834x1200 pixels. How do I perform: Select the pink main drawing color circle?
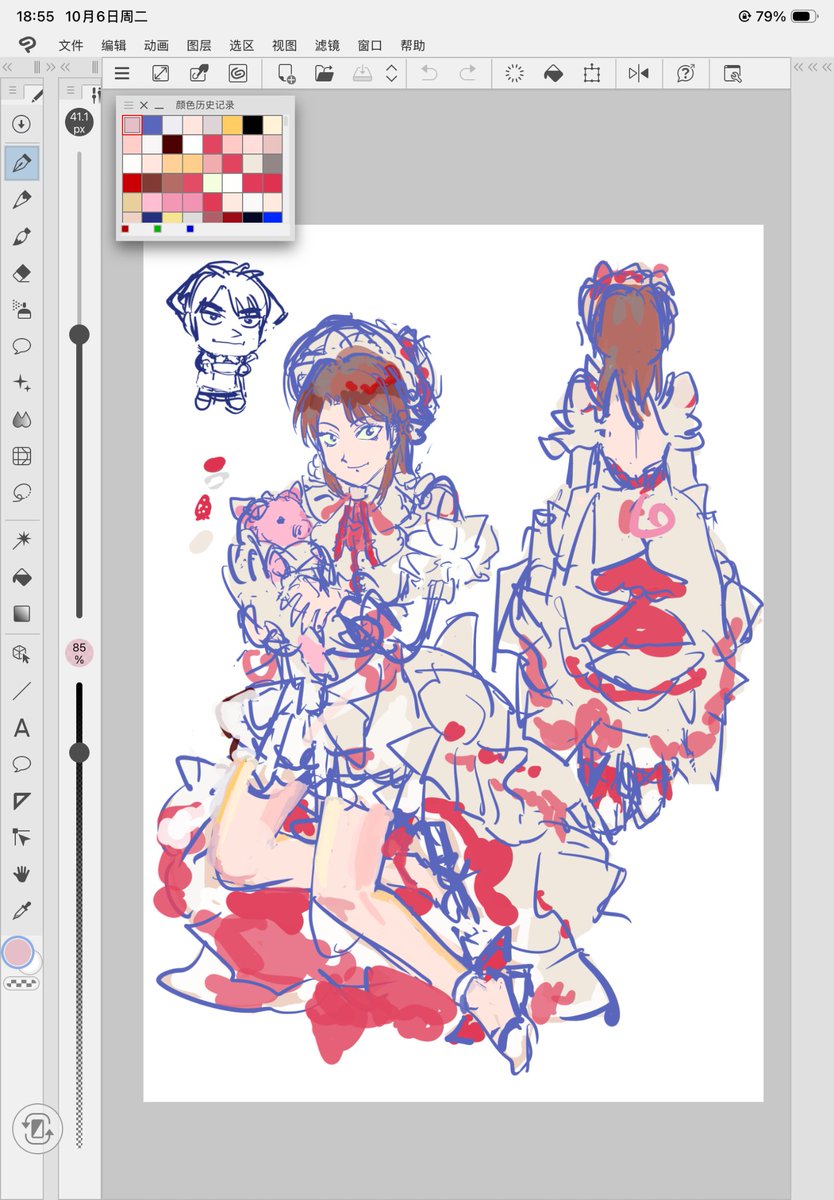[18, 952]
